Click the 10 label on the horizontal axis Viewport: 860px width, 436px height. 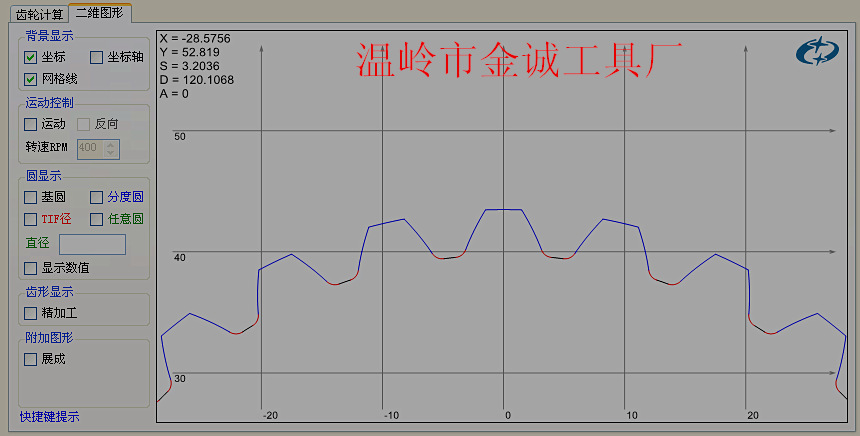pyautogui.click(x=632, y=416)
